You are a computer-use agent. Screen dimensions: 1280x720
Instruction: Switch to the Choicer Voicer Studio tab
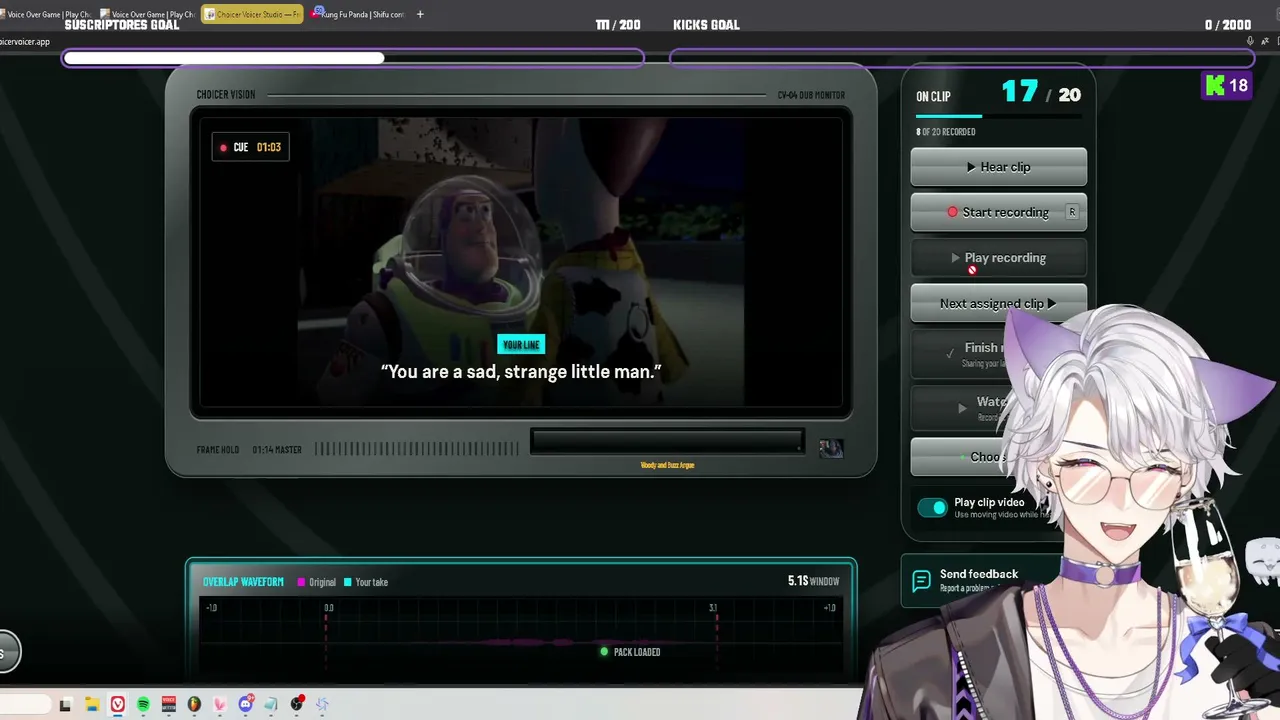coord(252,14)
